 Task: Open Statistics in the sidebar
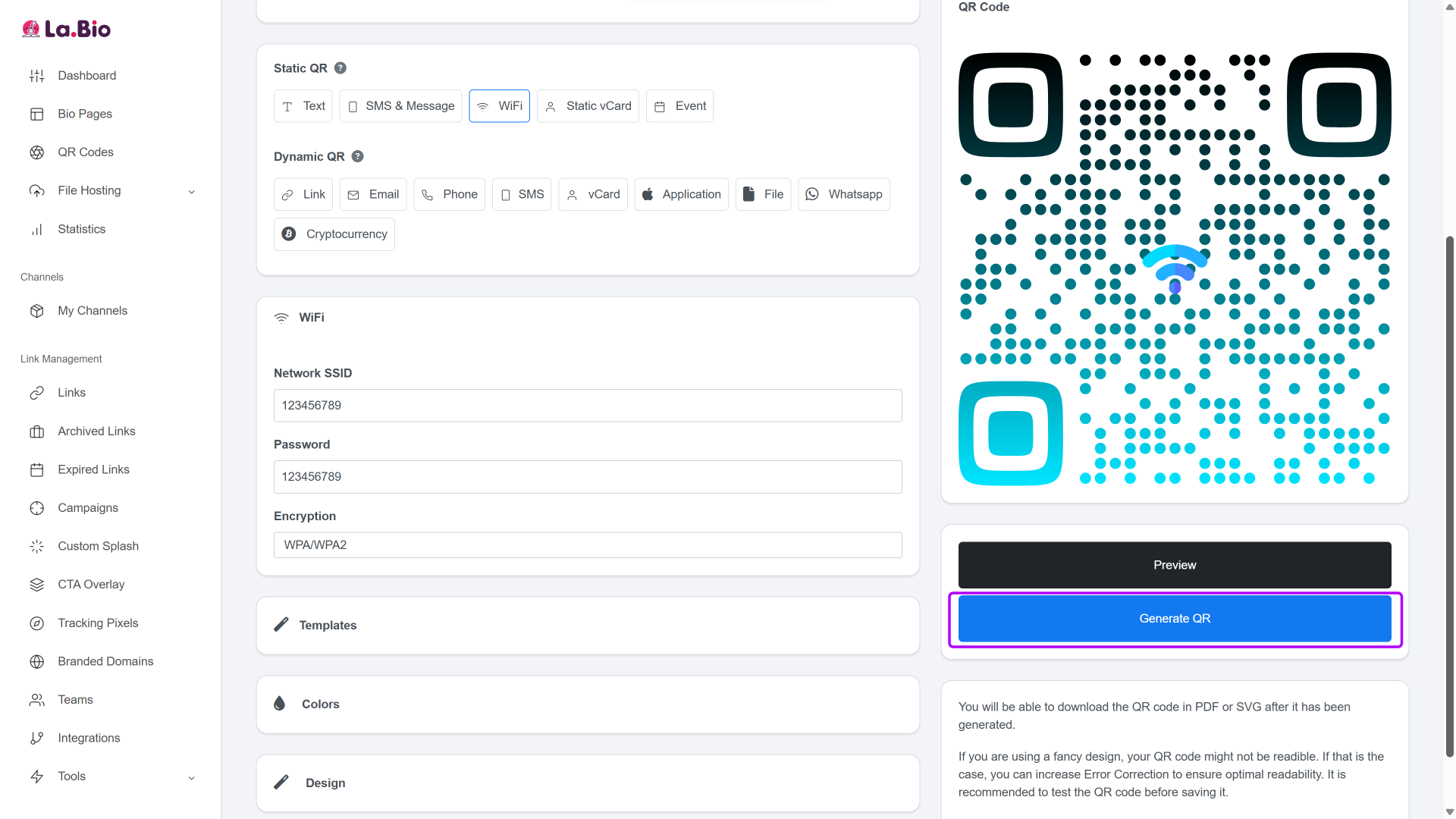(81, 229)
